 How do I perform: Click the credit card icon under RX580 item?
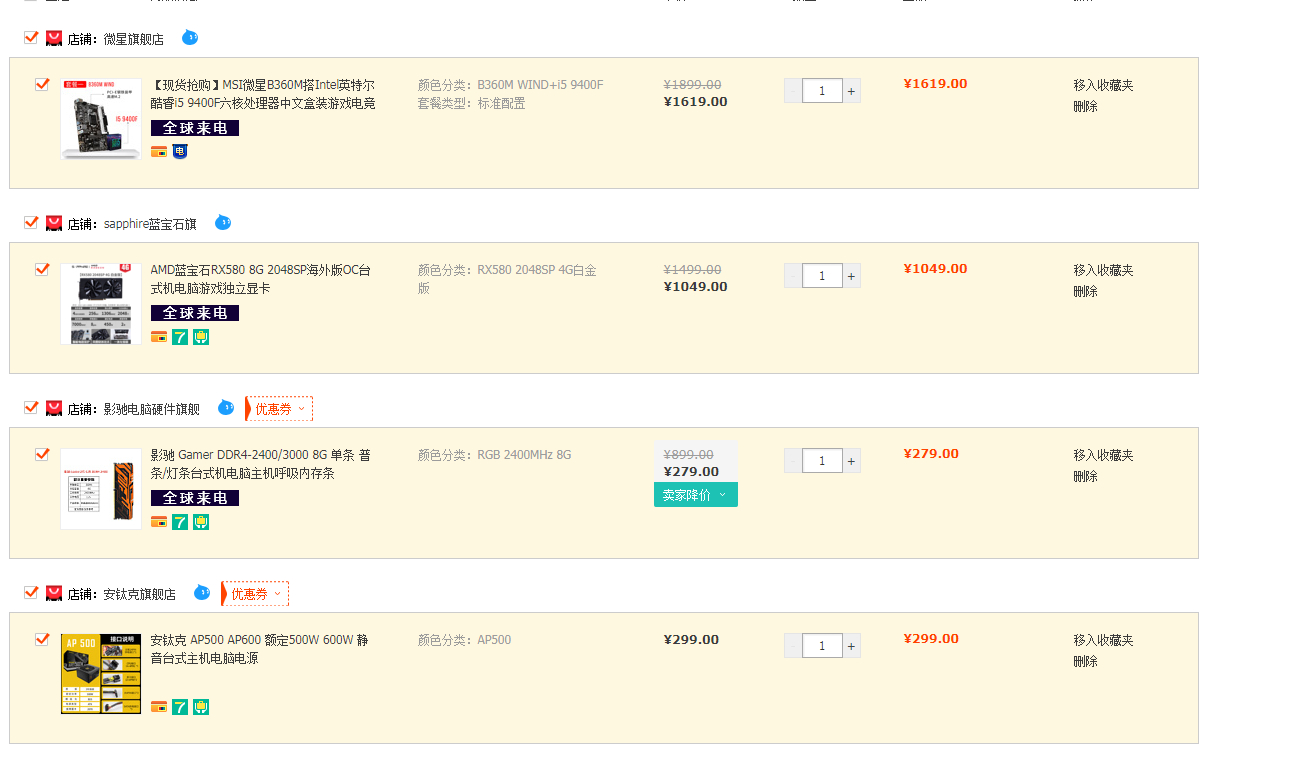point(159,337)
